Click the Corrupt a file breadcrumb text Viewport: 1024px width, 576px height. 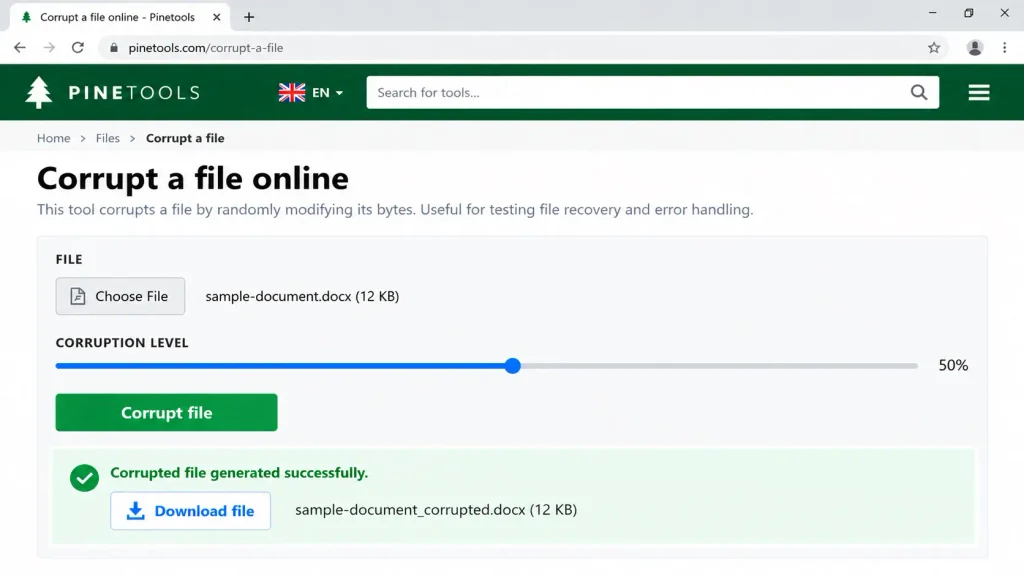click(x=185, y=138)
